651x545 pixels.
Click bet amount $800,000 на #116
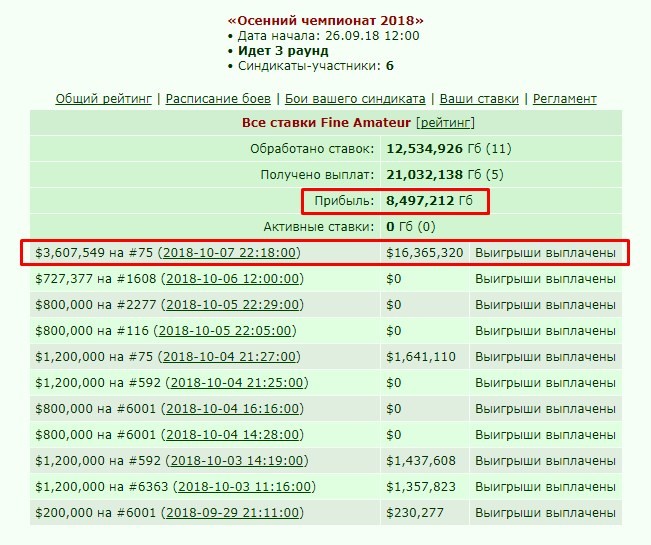(92, 331)
